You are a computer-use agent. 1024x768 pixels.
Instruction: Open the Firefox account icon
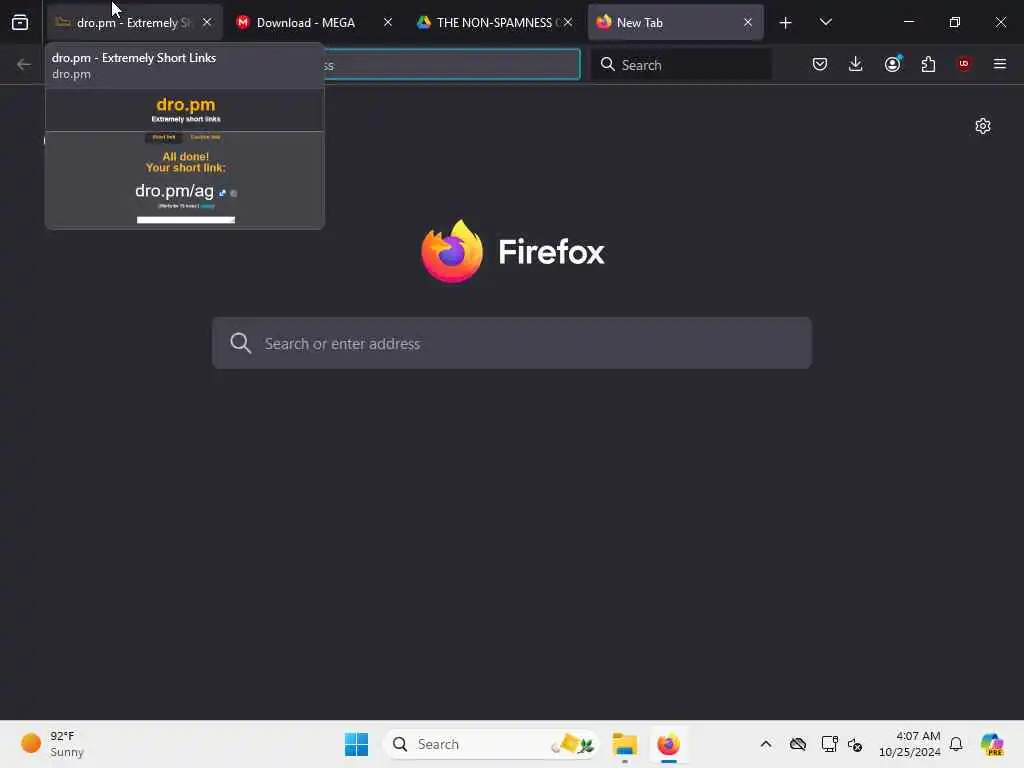click(x=893, y=64)
